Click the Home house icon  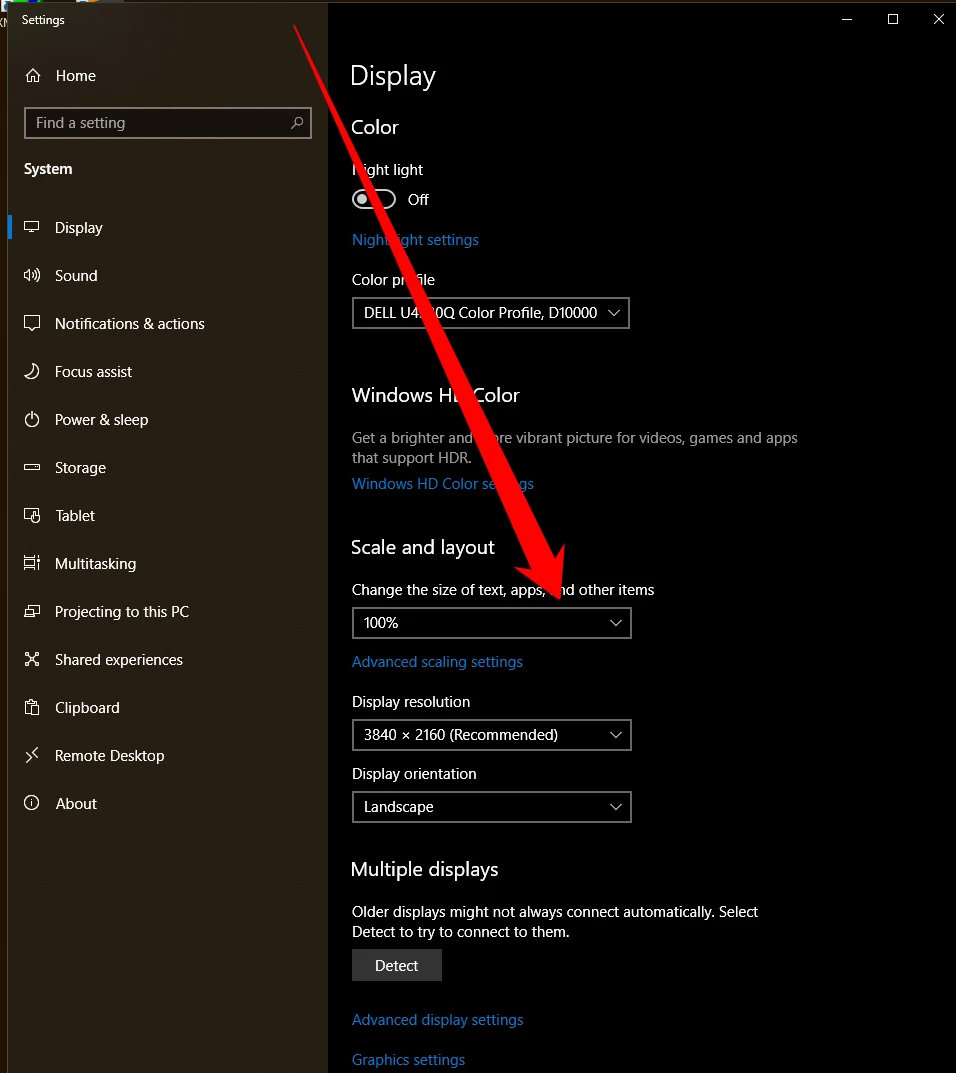click(x=33, y=75)
